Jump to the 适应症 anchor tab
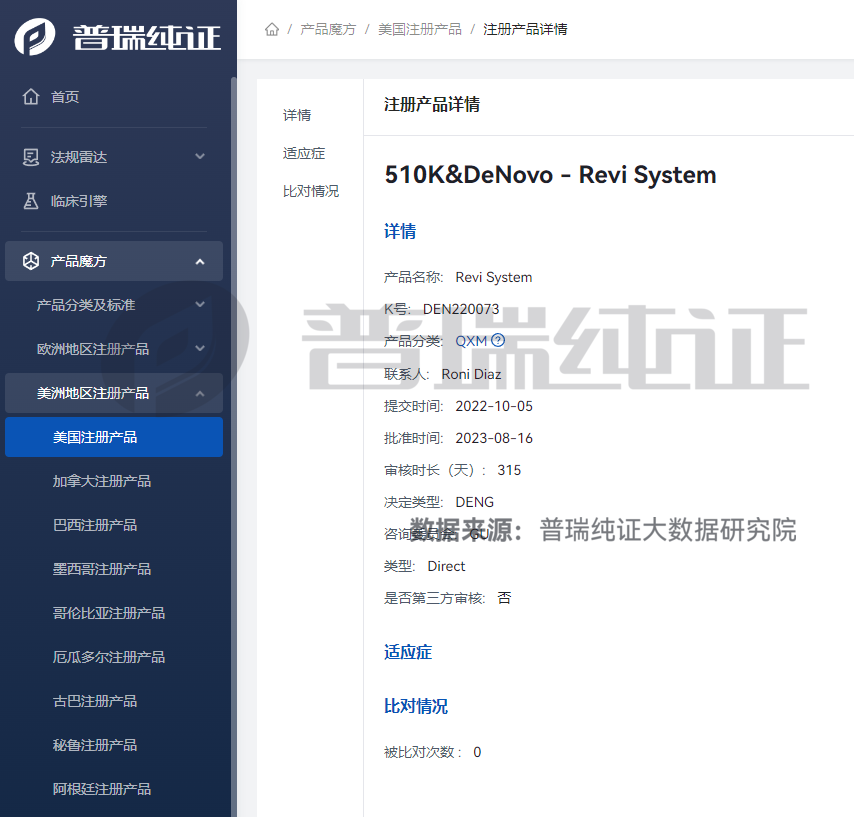Viewport: 854px width, 817px height. pyautogui.click(x=304, y=153)
